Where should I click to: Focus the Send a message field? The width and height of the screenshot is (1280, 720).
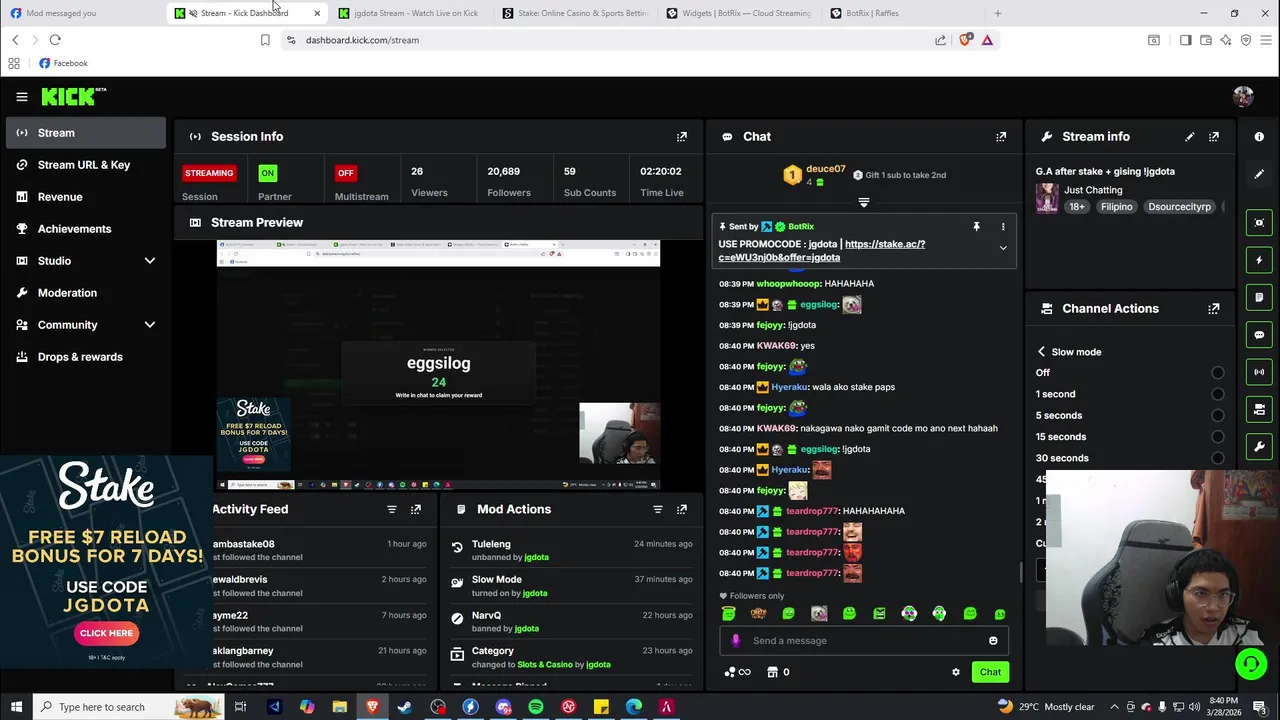[862, 641]
